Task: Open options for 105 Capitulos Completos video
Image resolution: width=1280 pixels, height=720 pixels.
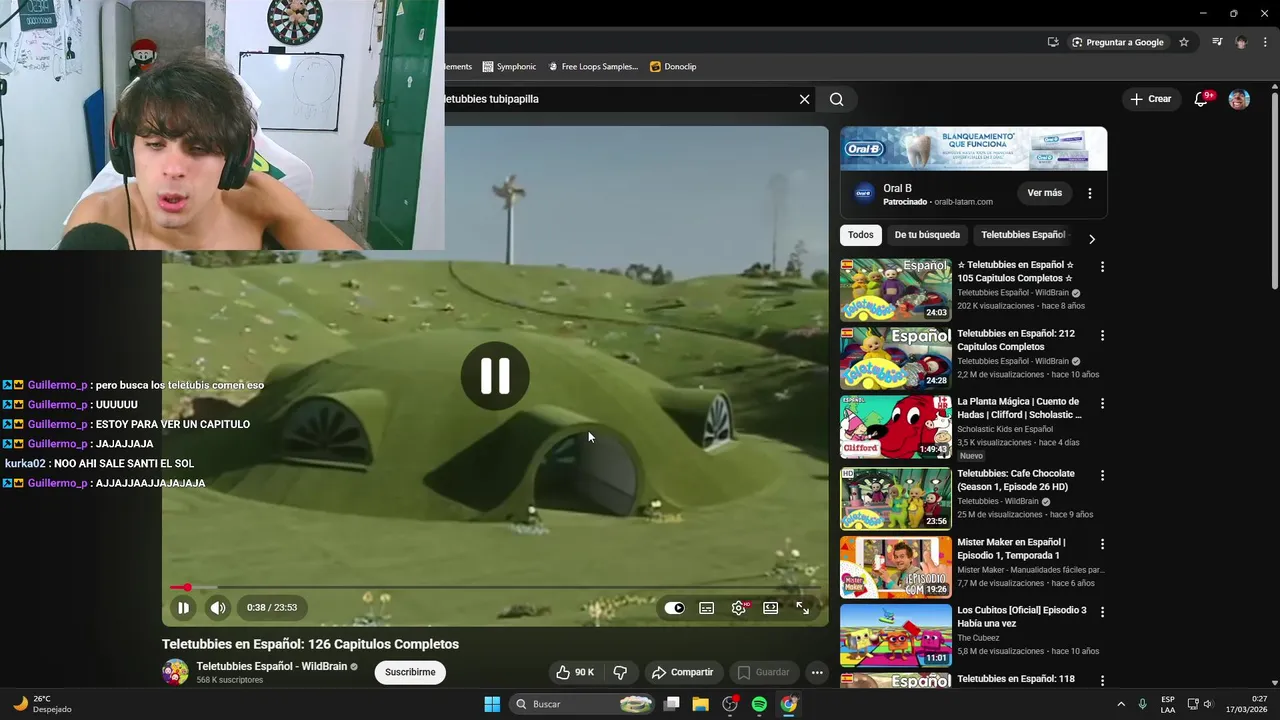Action: [1103, 267]
